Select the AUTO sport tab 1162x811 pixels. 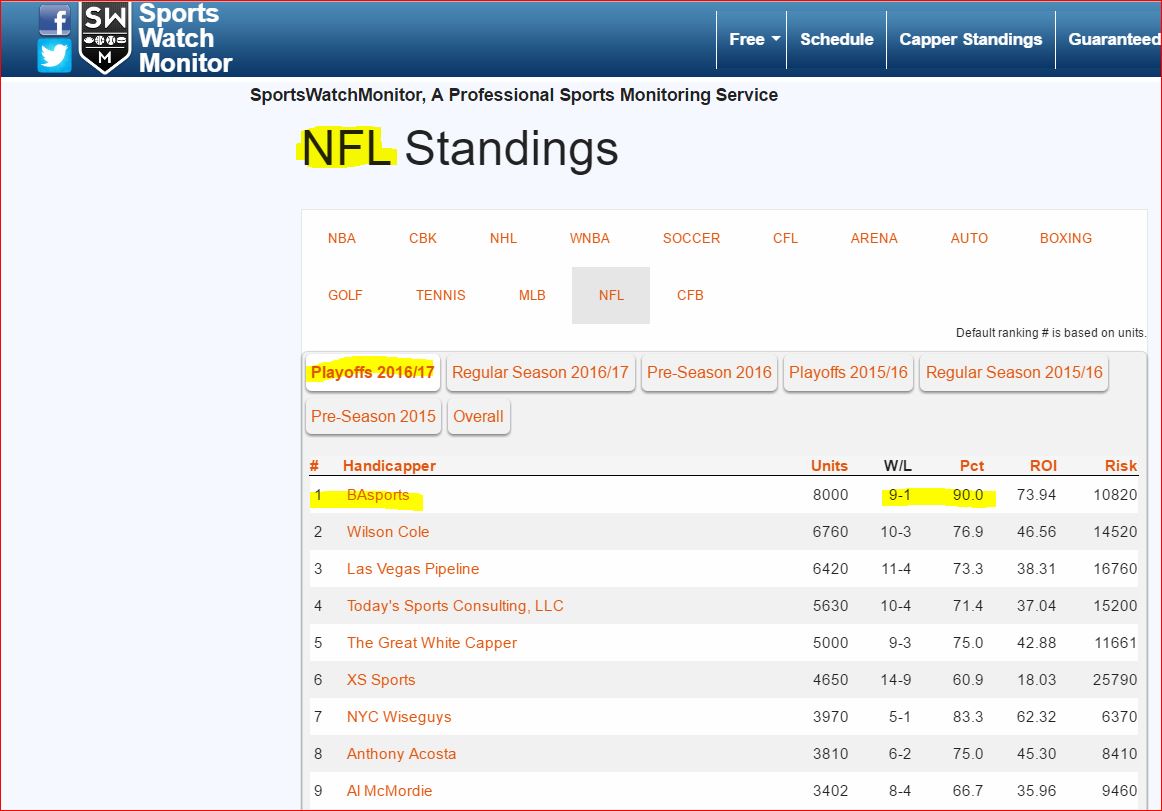tap(969, 238)
